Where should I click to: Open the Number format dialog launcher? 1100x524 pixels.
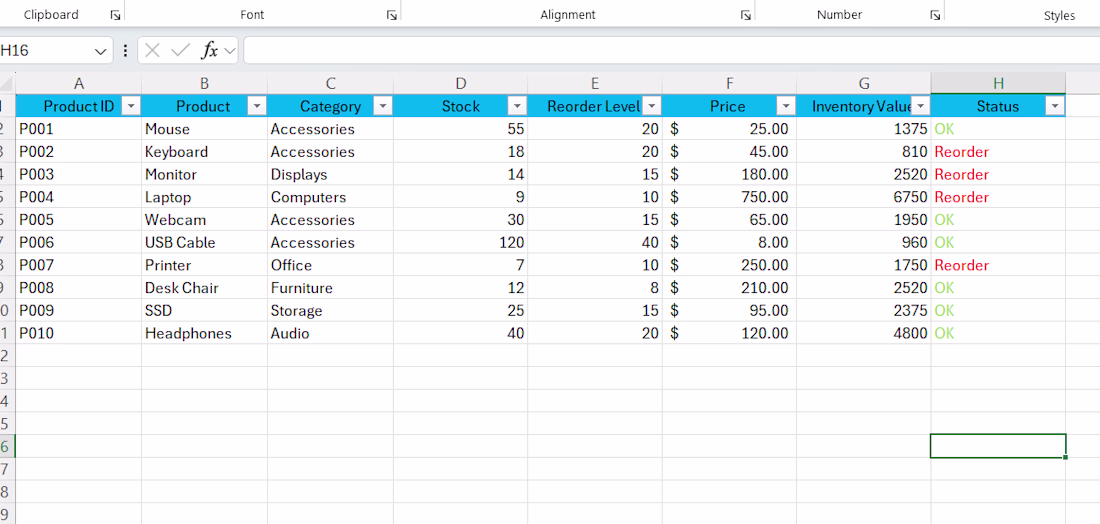pos(934,15)
